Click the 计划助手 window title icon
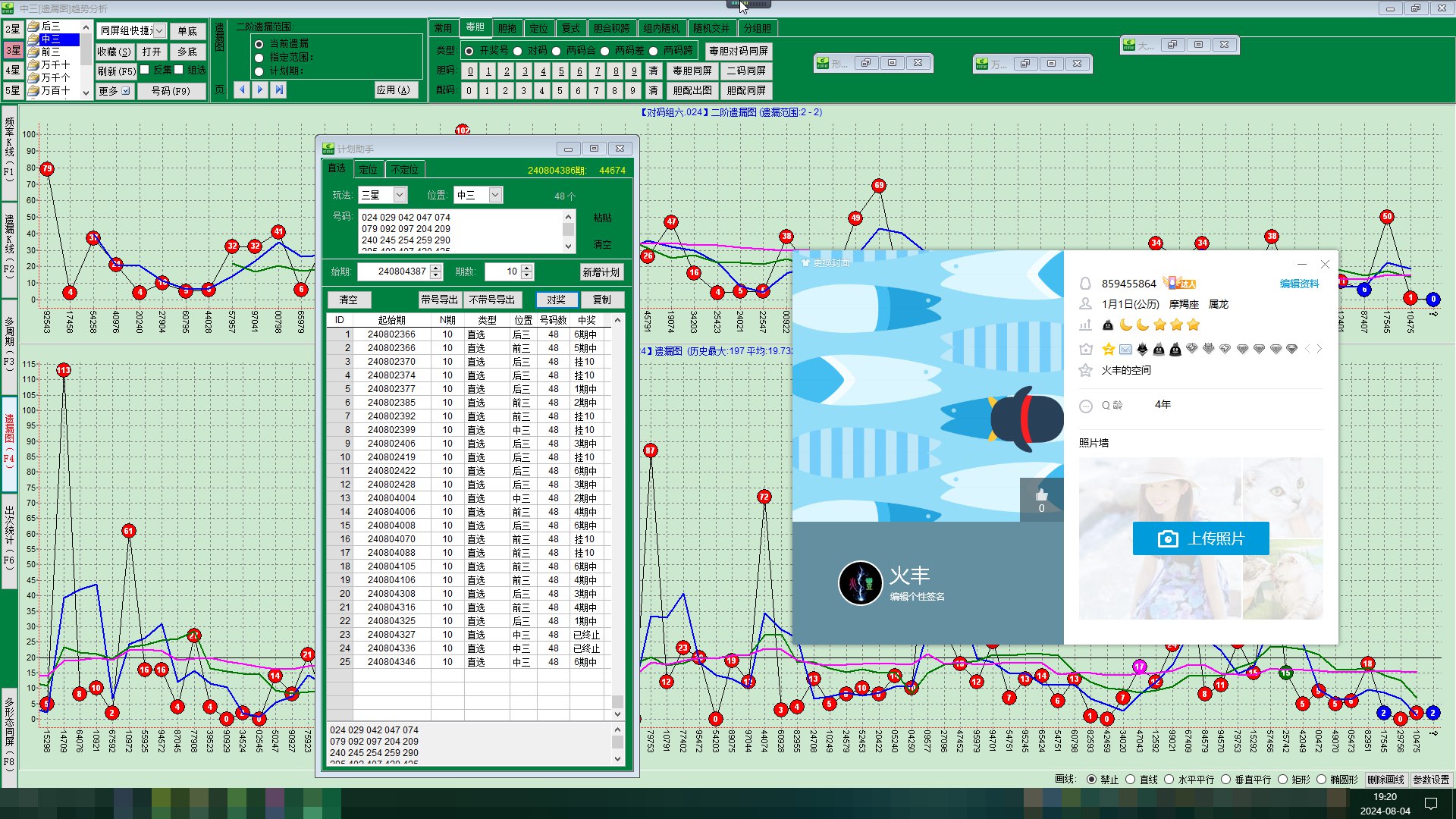The image size is (1456, 819). click(x=328, y=149)
